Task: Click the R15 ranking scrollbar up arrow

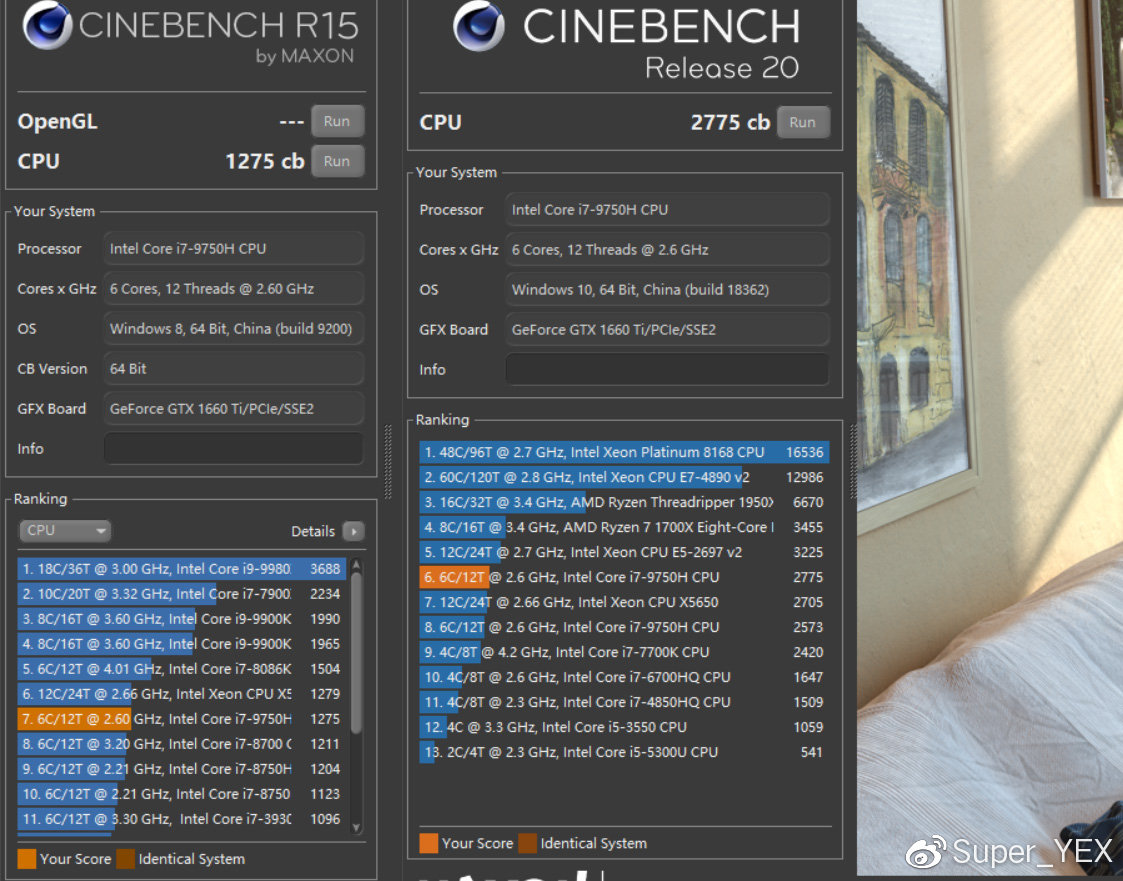Action: (x=356, y=566)
